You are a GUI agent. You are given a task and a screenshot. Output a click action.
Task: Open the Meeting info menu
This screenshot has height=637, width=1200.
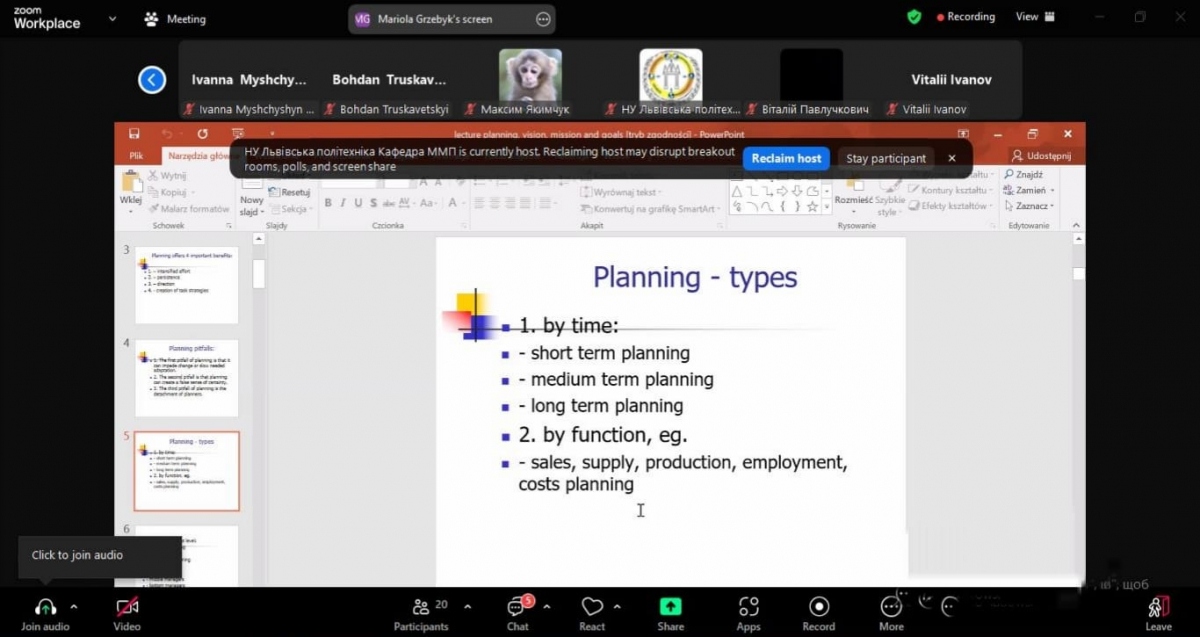[176, 18]
